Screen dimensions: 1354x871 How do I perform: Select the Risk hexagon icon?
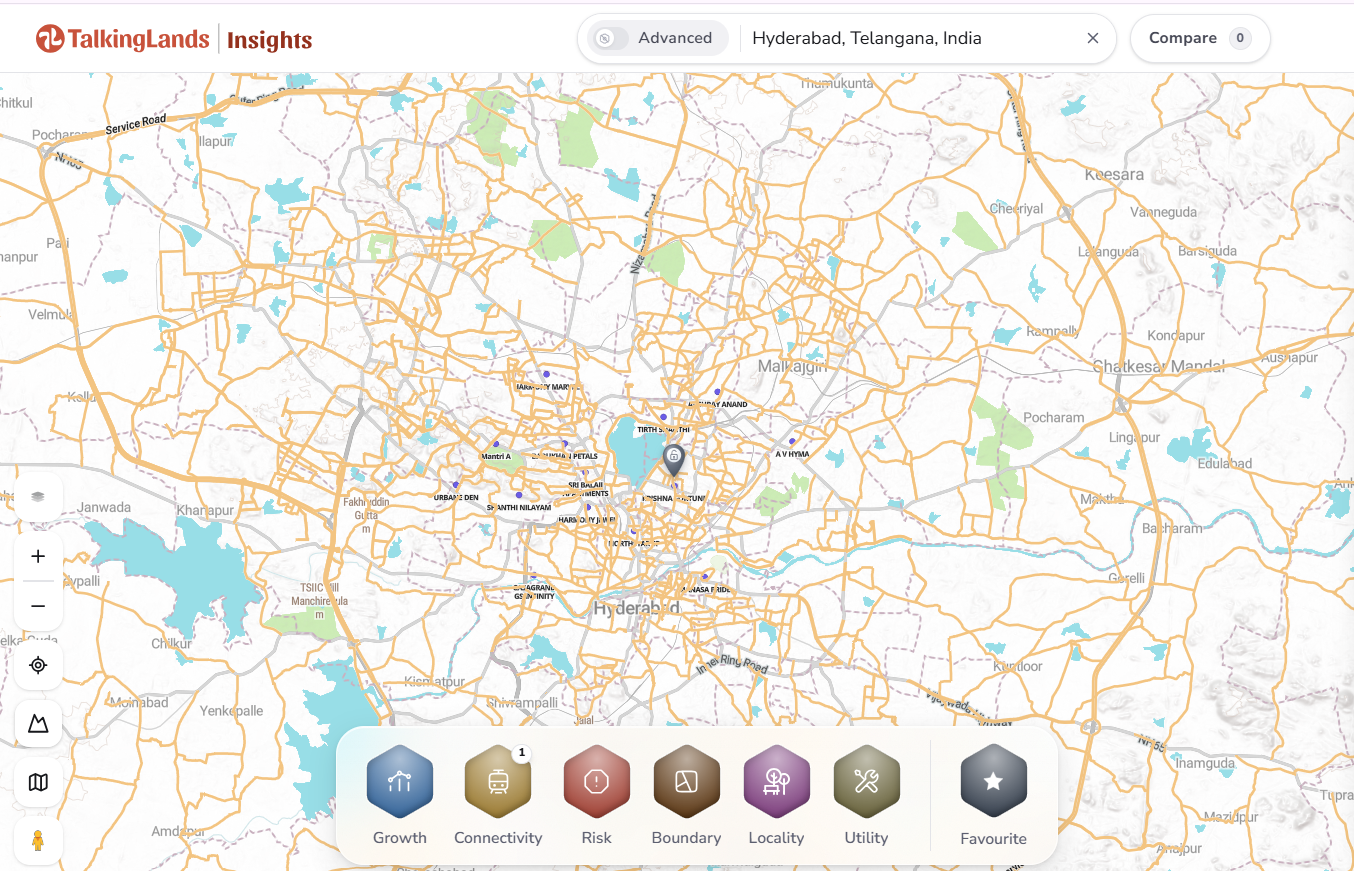(596, 781)
